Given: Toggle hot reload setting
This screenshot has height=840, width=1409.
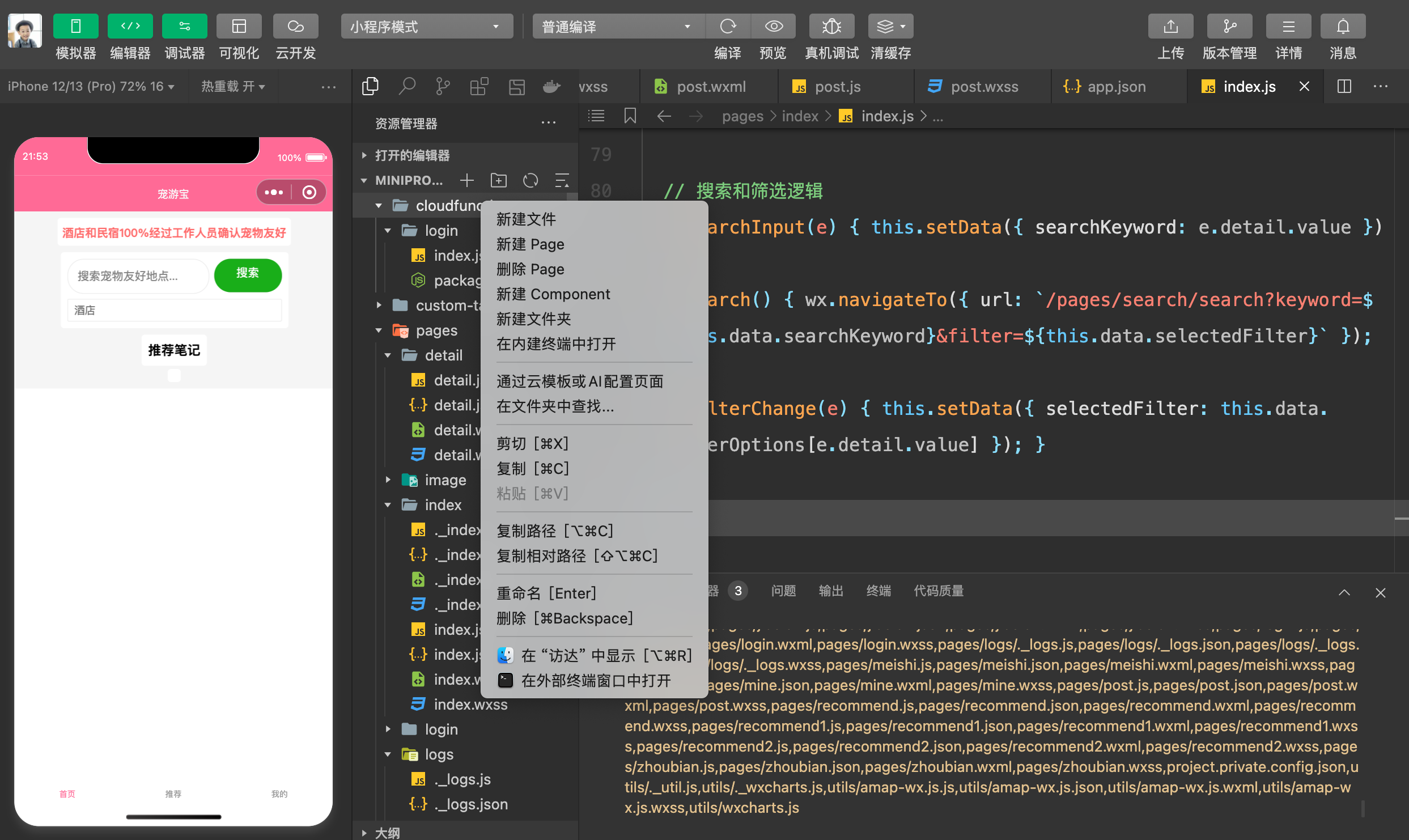Looking at the screenshot, I should pyautogui.click(x=232, y=87).
